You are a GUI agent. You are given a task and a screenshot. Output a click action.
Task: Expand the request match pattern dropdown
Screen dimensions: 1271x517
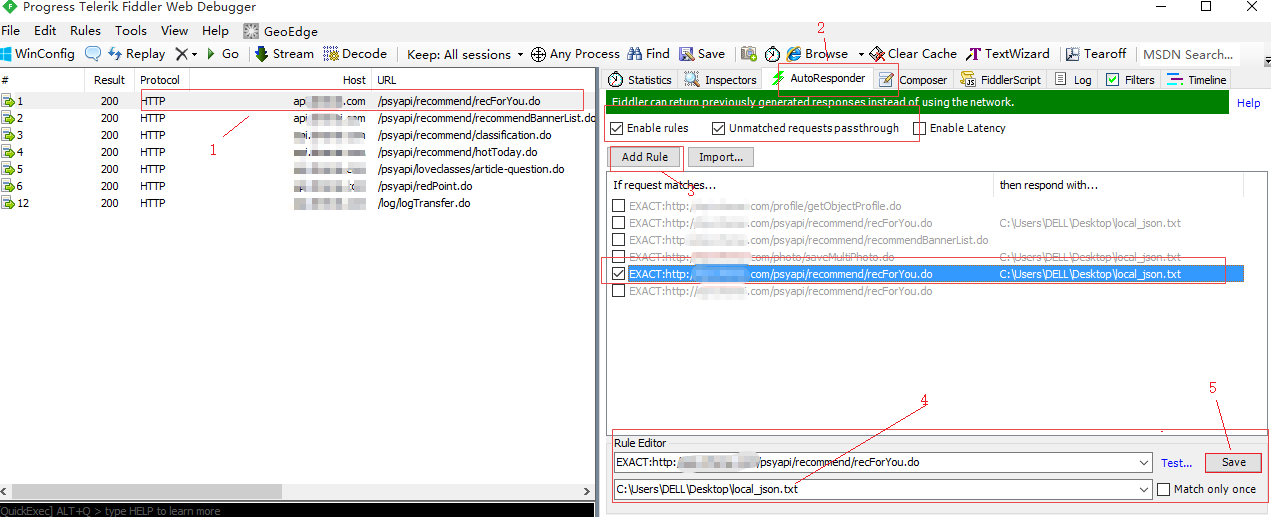pyautogui.click(x=1143, y=463)
